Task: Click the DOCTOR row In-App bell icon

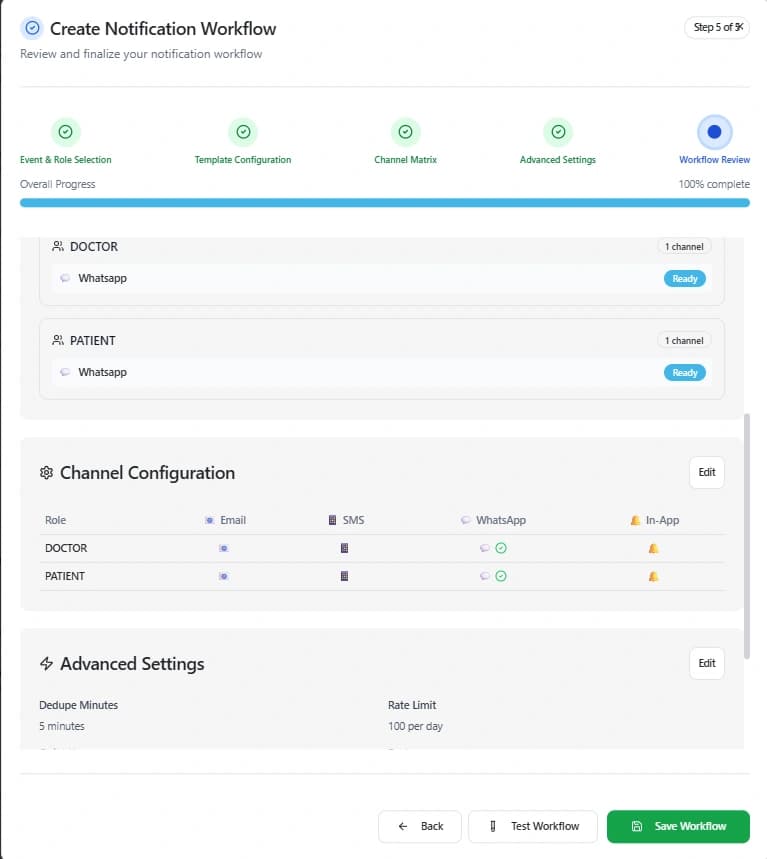Action: [653, 548]
